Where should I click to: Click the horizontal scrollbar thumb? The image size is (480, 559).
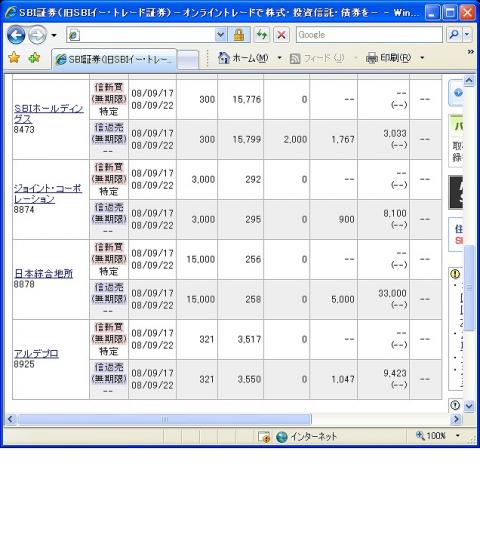point(164,419)
